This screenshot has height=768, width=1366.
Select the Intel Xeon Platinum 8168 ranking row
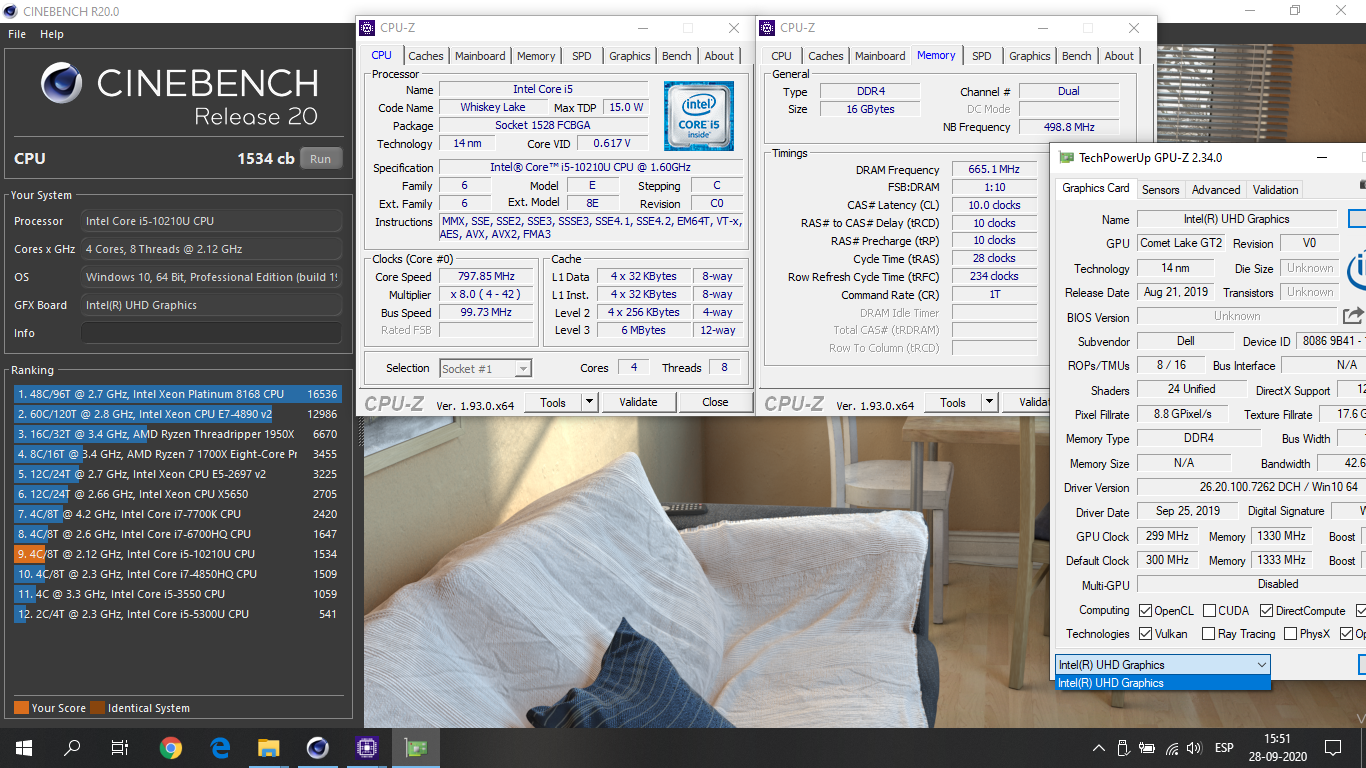point(178,394)
